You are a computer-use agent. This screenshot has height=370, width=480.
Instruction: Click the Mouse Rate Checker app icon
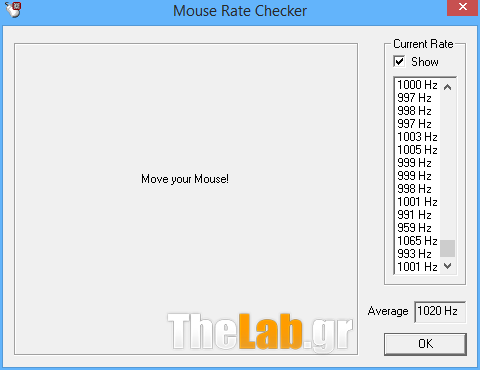tap(13, 9)
